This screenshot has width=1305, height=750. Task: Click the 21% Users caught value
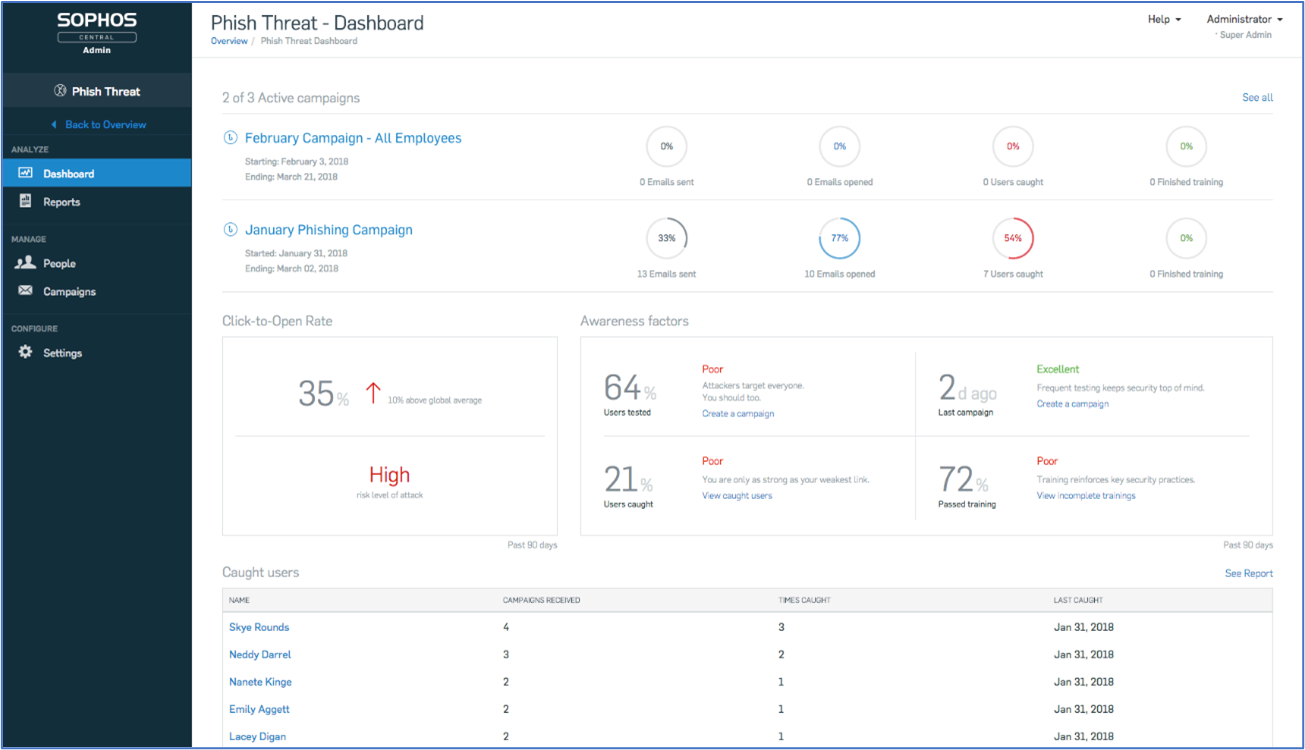pyautogui.click(x=630, y=479)
